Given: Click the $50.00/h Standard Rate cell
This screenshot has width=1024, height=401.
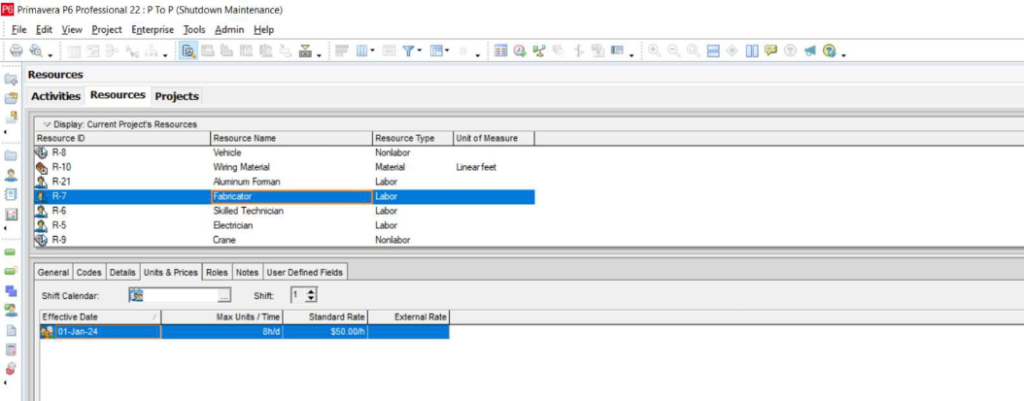Looking at the screenshot, I should [325, 332].
